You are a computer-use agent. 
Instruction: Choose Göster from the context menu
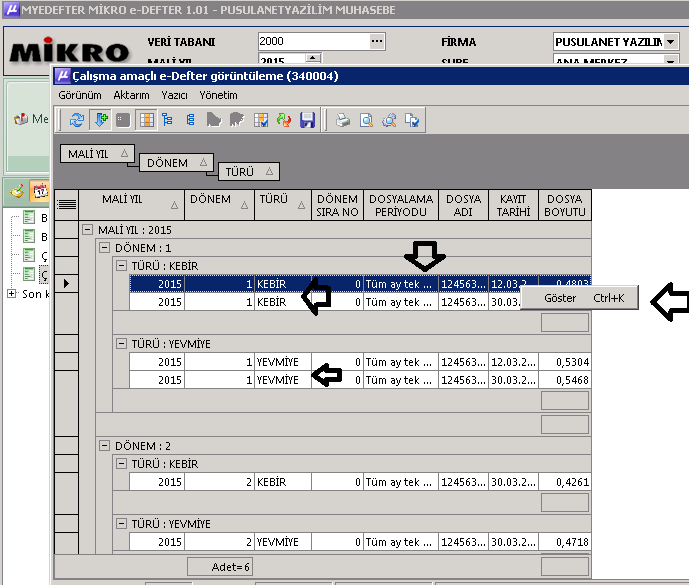(579, 298)
